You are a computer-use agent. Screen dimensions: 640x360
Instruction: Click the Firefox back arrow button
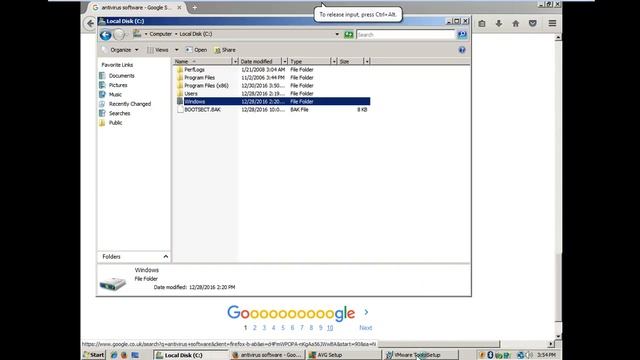90,23
